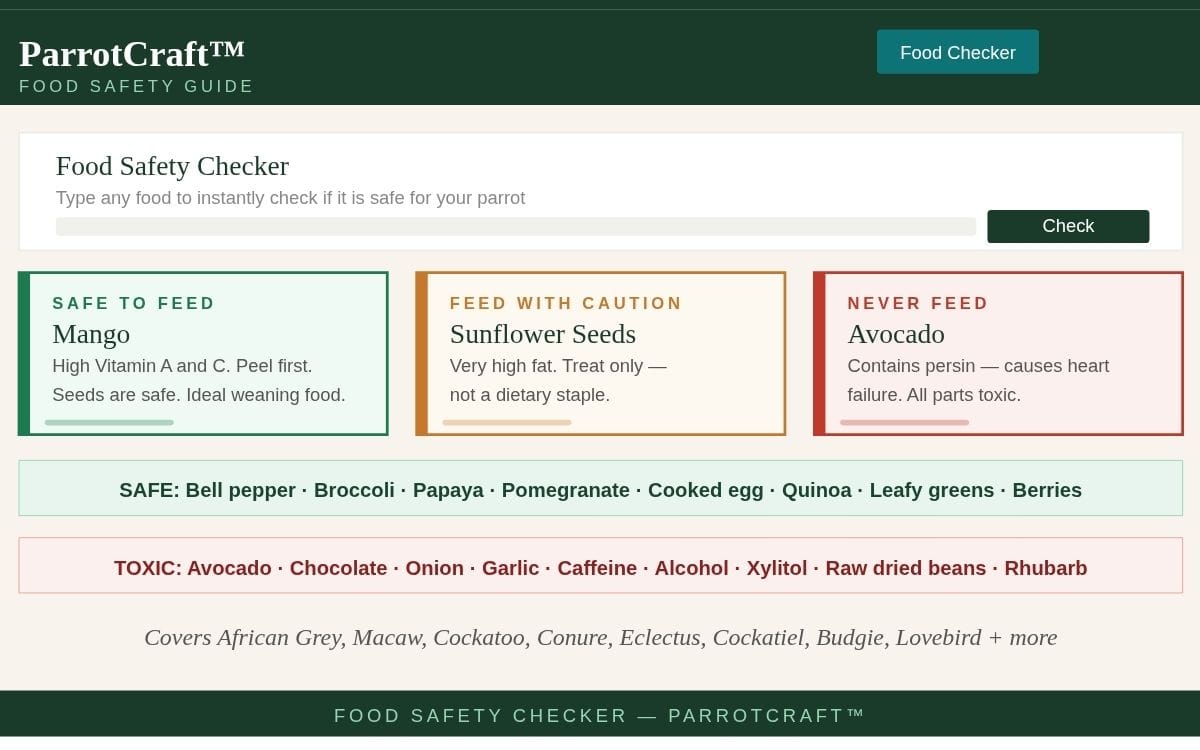This screenshot has width=1200, height=750.
Task: Select the Mango card title
Action: [x=91, y=334]
